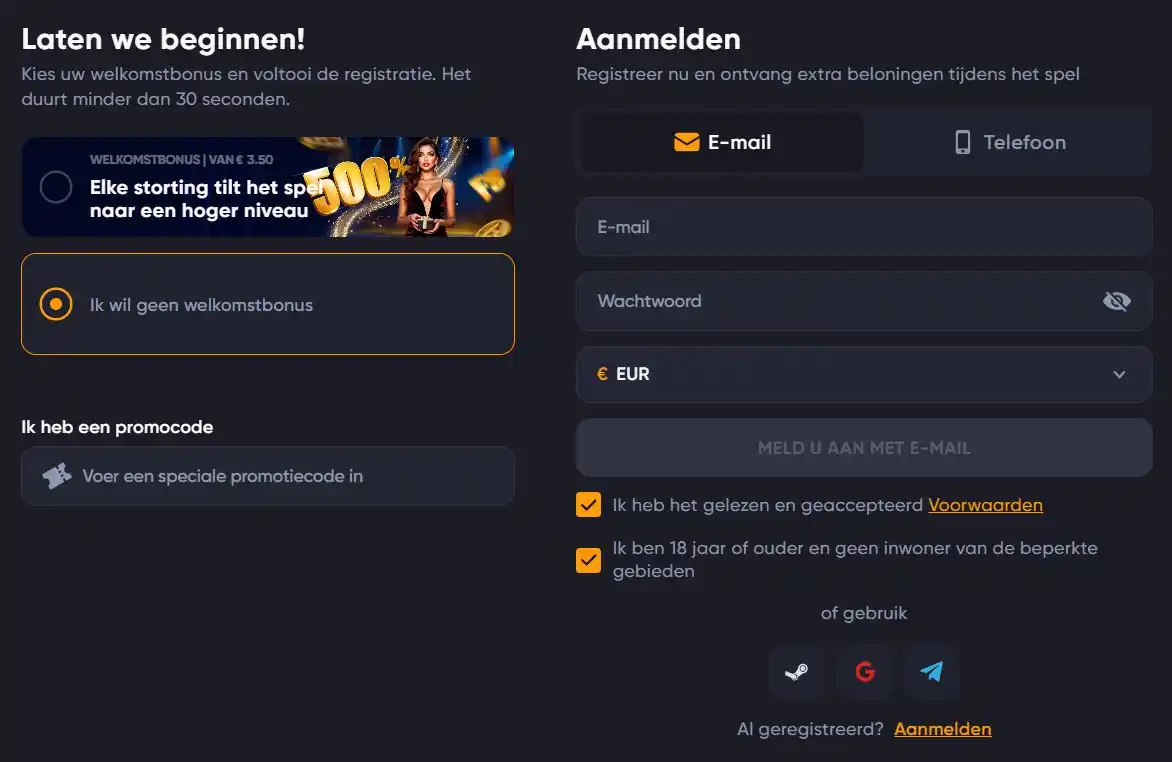Open the Voorwaarden link
The width and height of the screenshot is (1172, 762).
(985, 505)
